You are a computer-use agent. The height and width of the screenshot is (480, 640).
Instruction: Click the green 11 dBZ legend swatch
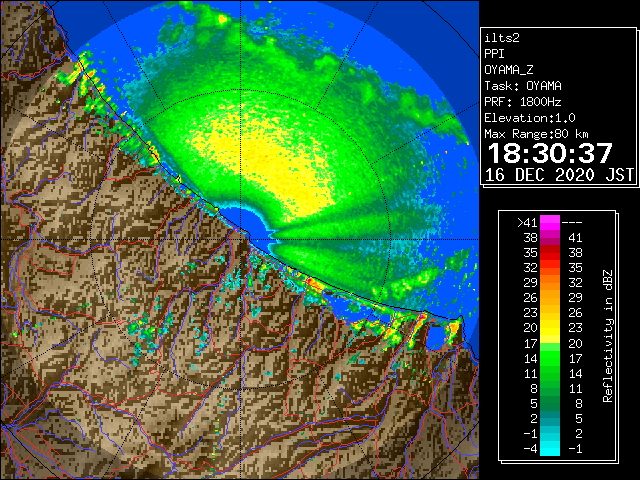[x=550, y=373]
